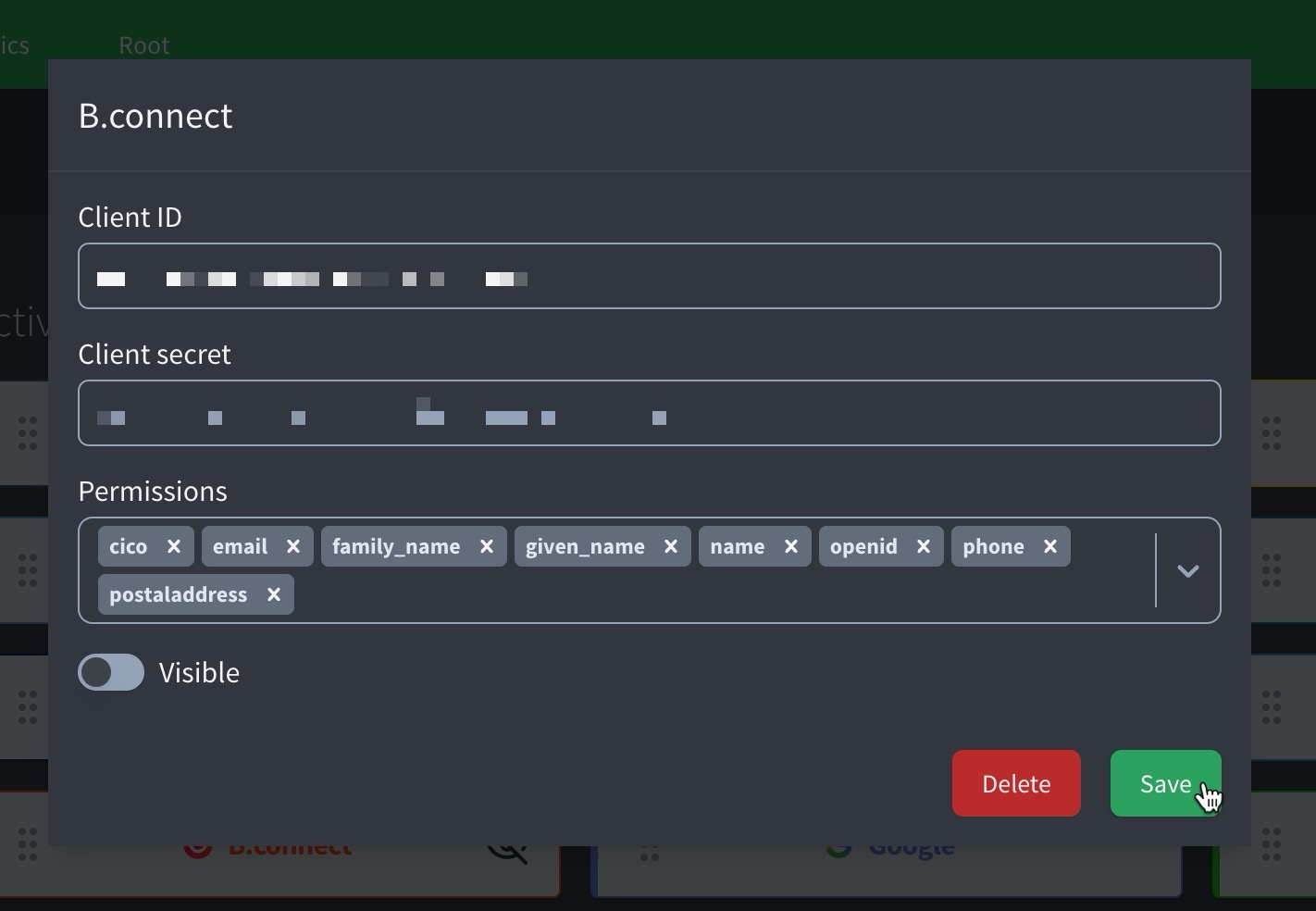Click the red Delete button

[x=1016, y=783]
